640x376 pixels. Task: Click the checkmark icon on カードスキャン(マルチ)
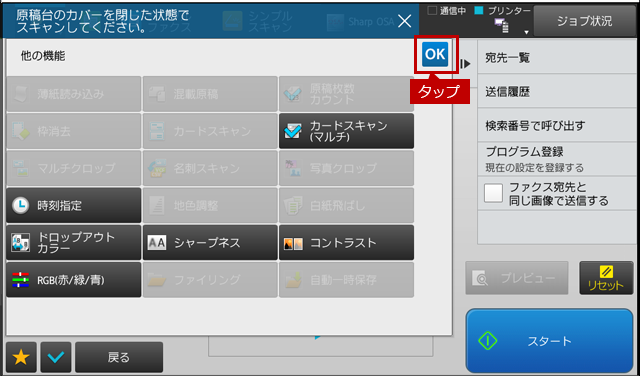(x=293, y=131)
